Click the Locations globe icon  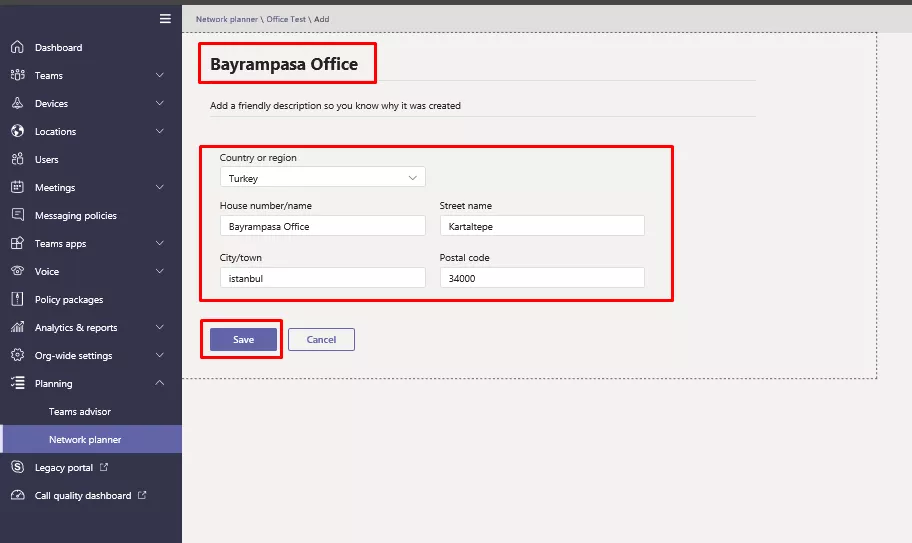[x=17, y=132]
